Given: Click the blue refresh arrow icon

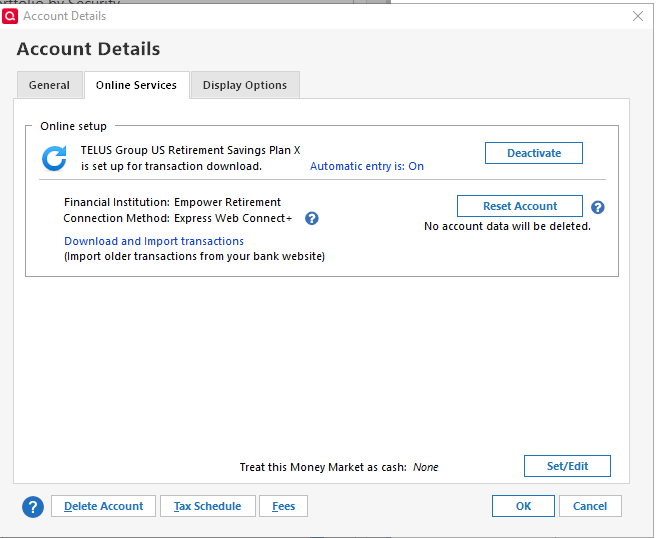Looking at the screenshot, I should tap(54, 158).
